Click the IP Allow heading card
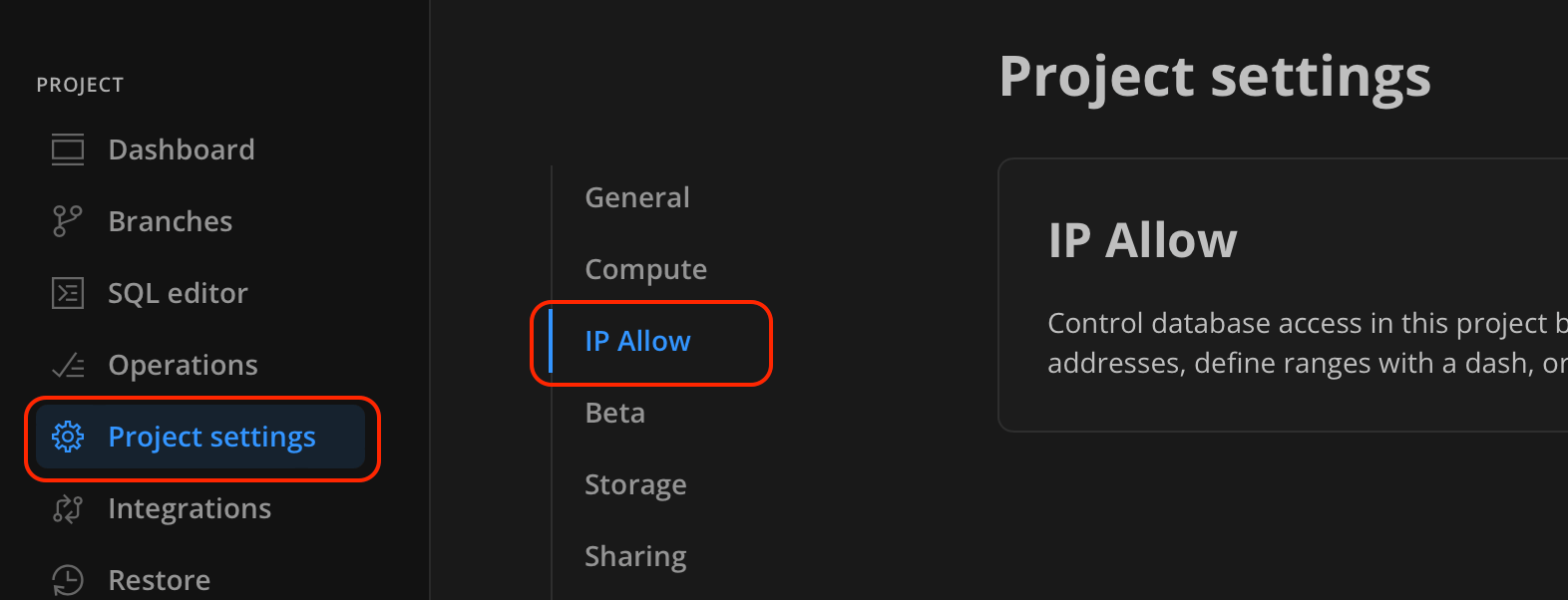 1143,239
